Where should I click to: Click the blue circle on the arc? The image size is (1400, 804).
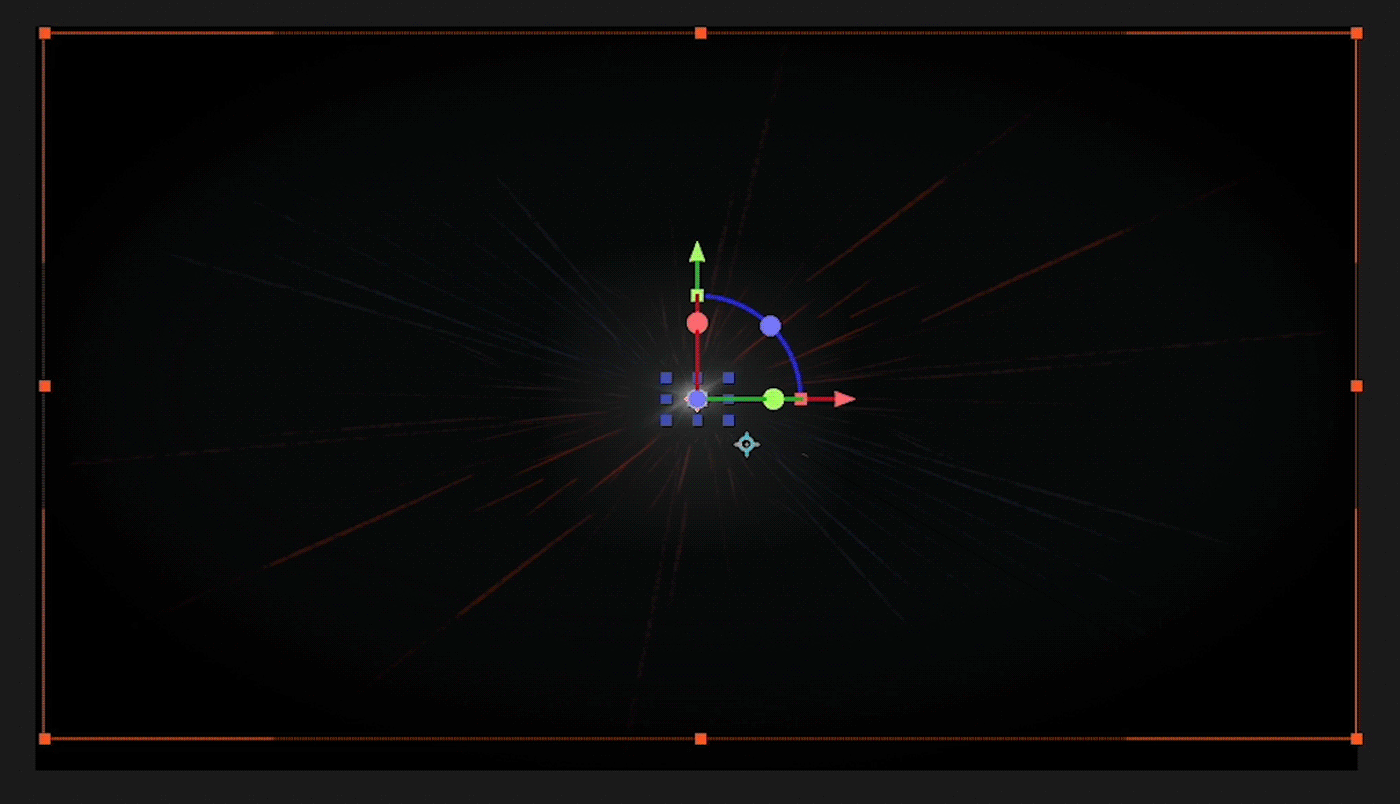click(x=770, y=326)
